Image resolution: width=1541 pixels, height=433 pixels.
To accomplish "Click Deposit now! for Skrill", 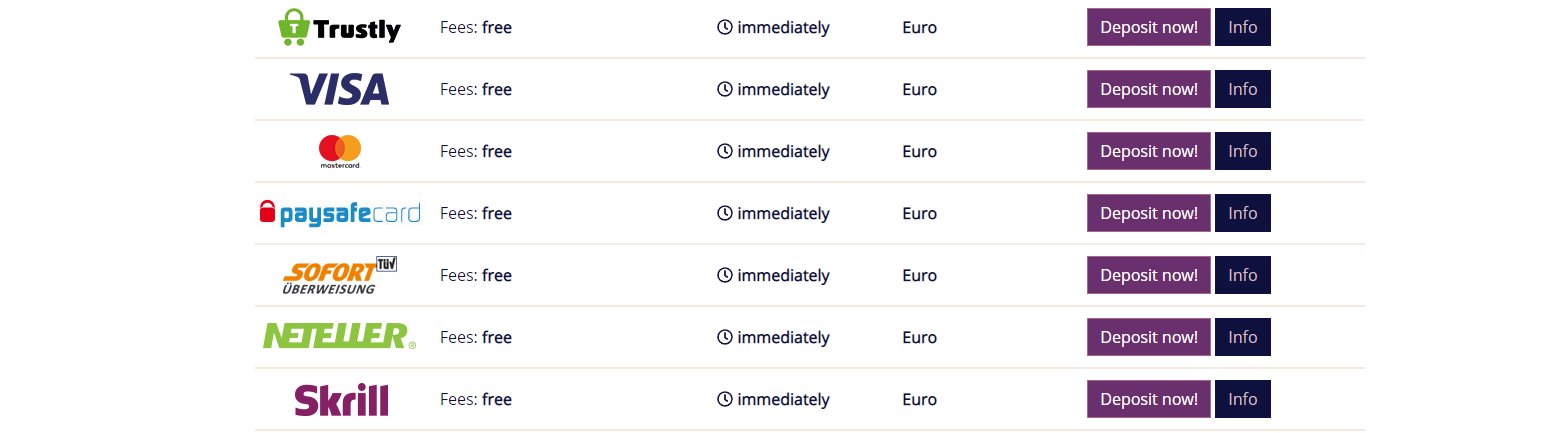I will (x=1149, y=399).
